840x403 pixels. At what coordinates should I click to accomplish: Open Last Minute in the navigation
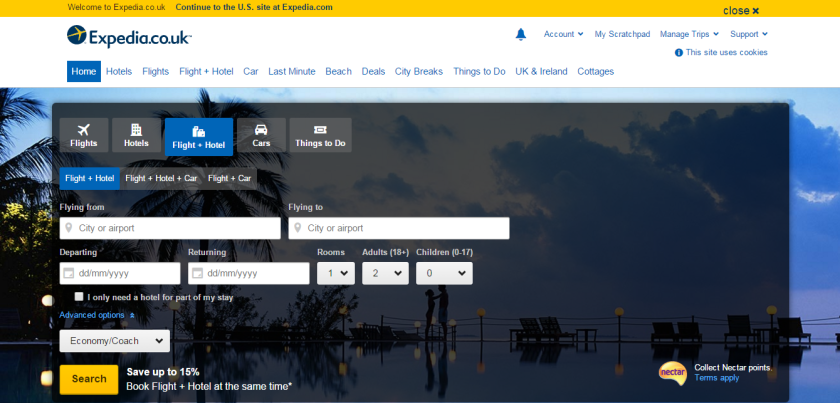tap(292, 71)
